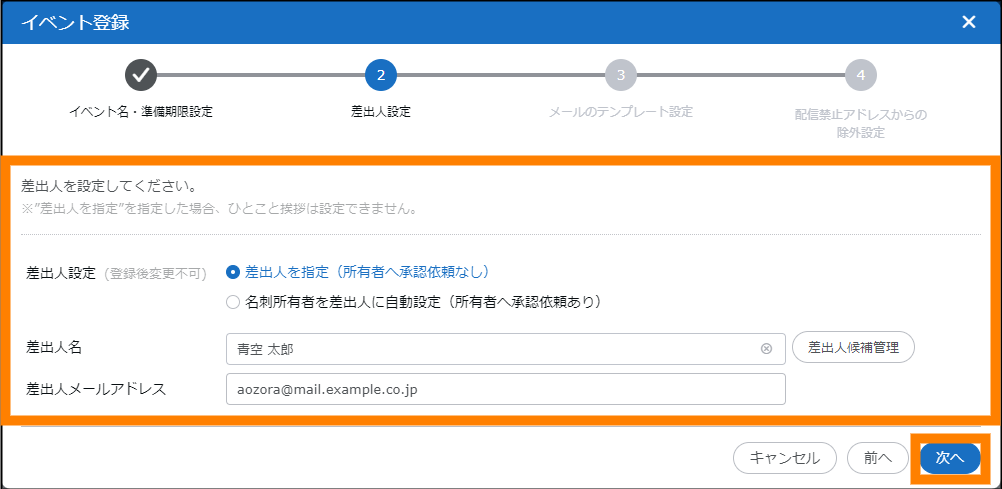
Task: Focus the 差出人メールアドレス input field
Action: tap(505, 389)
